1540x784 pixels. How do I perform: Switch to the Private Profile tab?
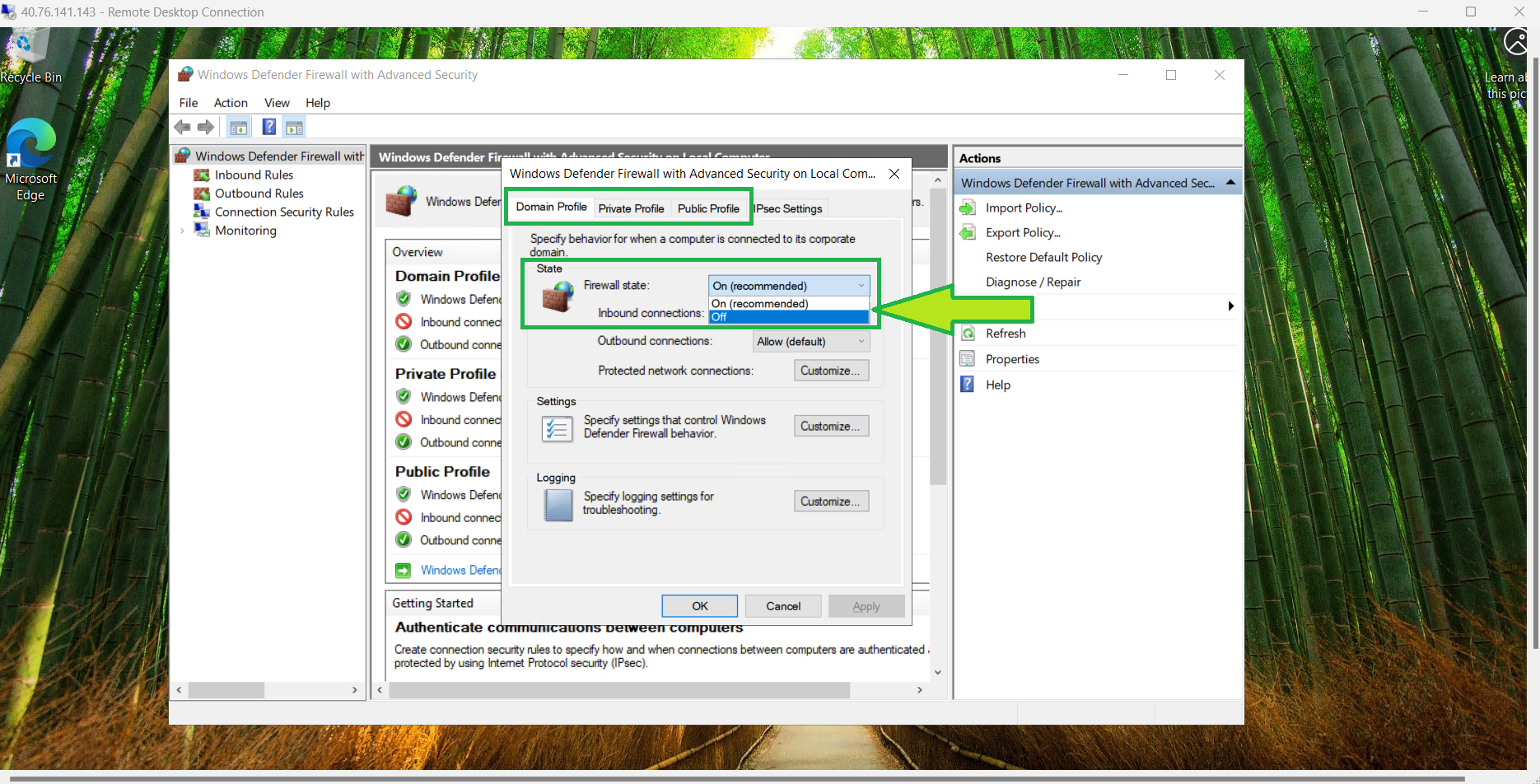point(631,208)
